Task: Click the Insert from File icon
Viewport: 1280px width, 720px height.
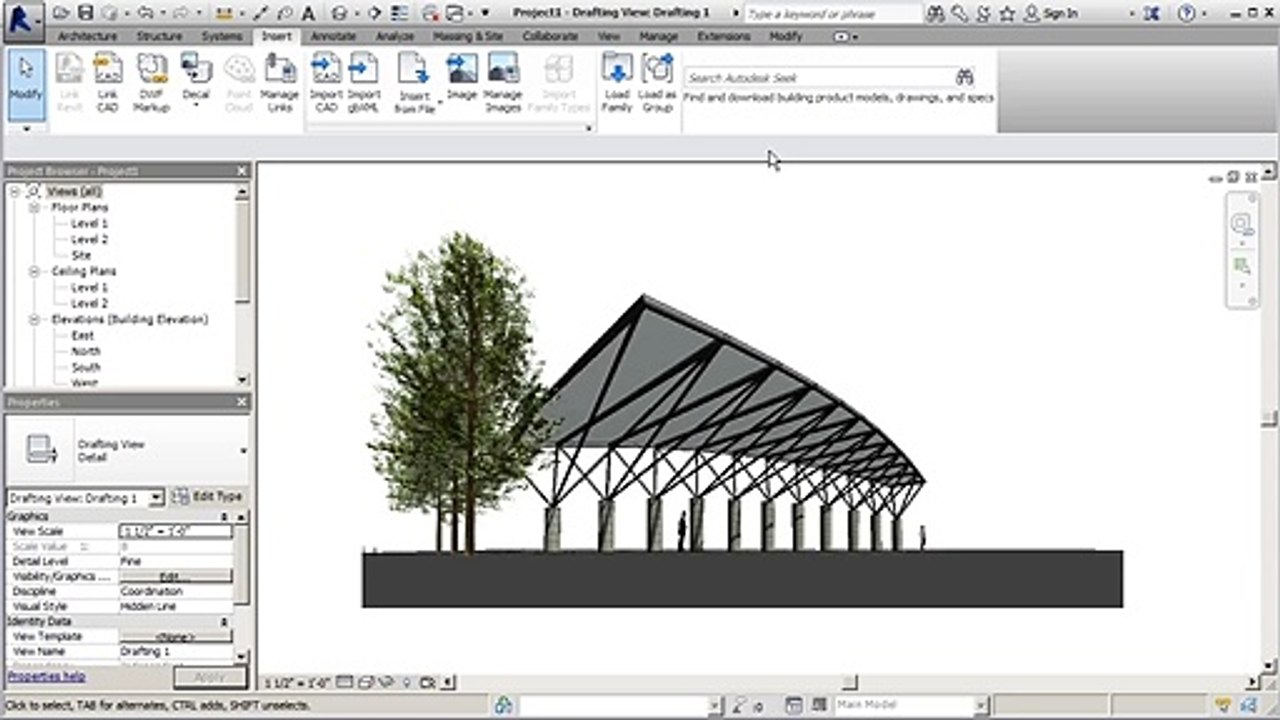Action: (413, 82)
